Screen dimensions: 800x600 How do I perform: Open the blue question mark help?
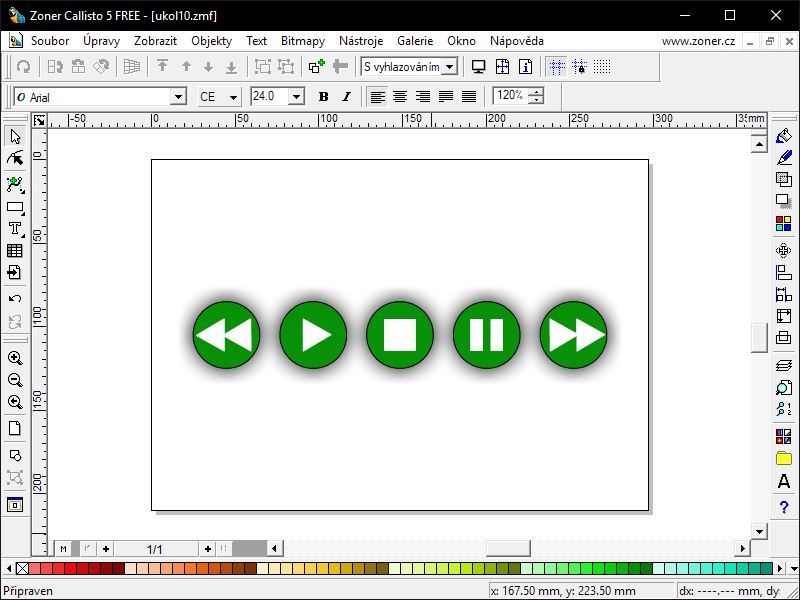[784, 507]
